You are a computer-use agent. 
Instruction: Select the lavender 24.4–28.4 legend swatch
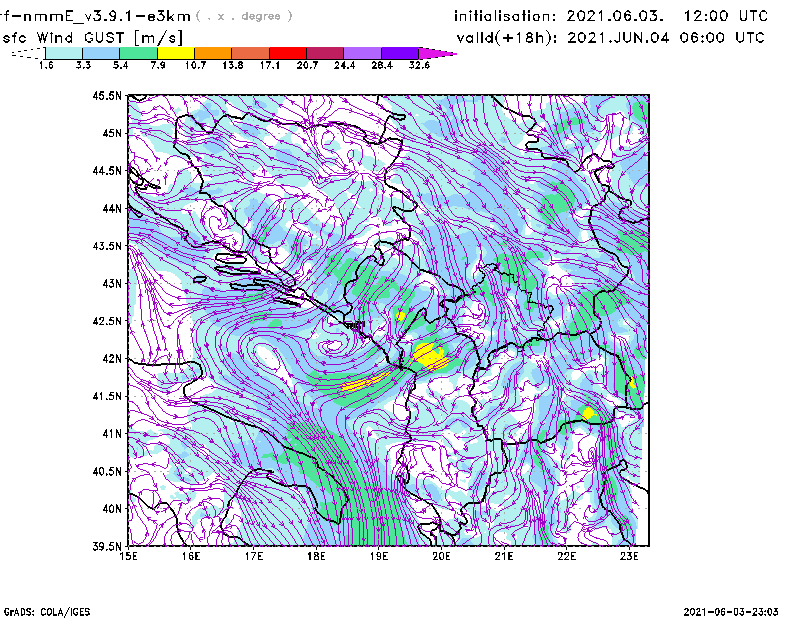(363, 53)
